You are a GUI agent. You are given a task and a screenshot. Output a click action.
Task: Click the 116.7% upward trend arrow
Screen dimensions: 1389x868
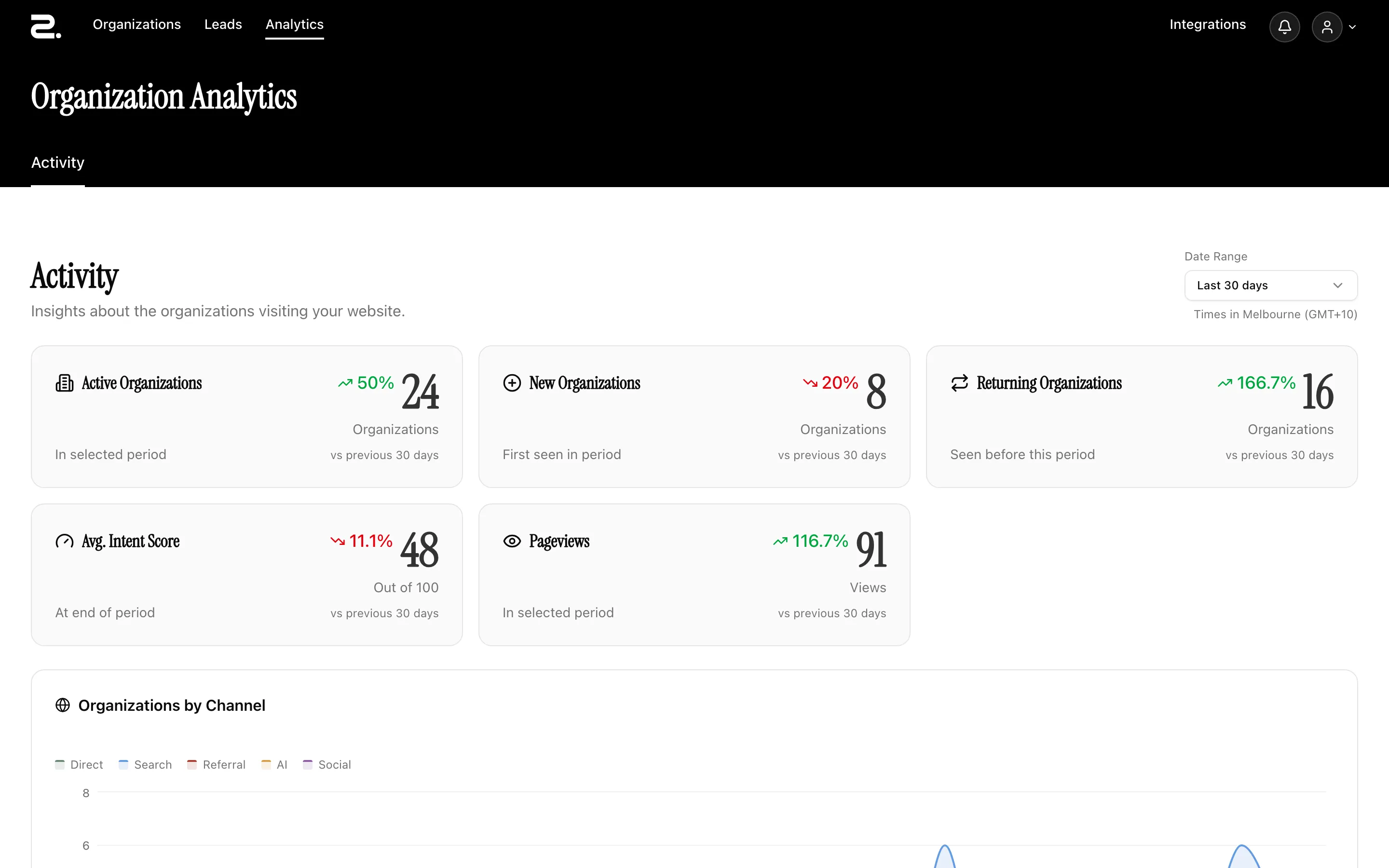click(780, 541)
